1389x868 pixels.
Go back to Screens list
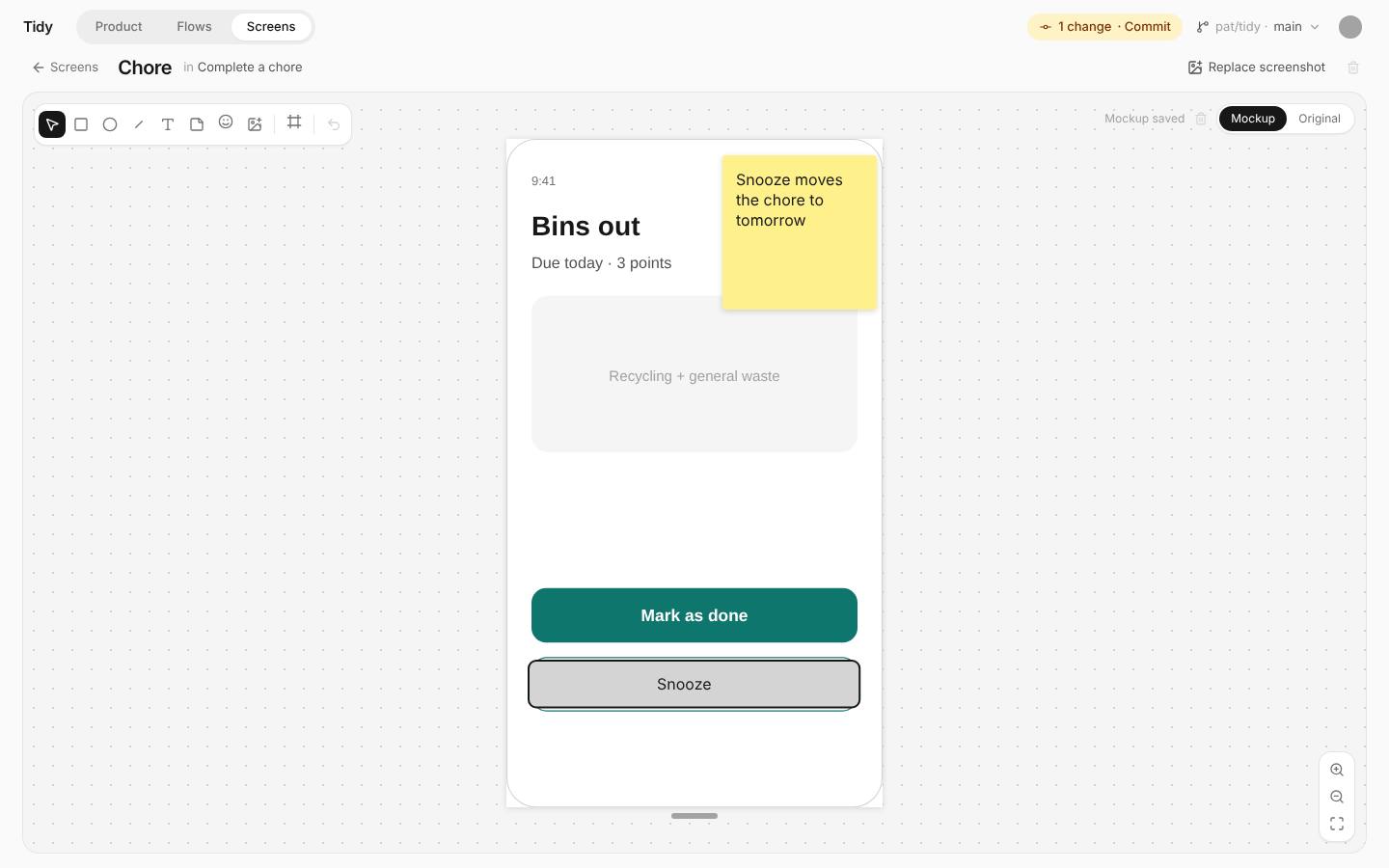(x=65, y=68)
